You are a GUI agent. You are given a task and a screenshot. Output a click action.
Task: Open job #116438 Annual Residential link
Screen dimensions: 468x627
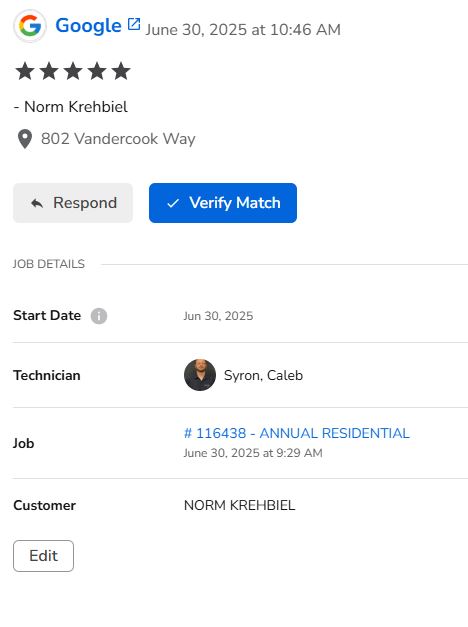tap(296, 433)
